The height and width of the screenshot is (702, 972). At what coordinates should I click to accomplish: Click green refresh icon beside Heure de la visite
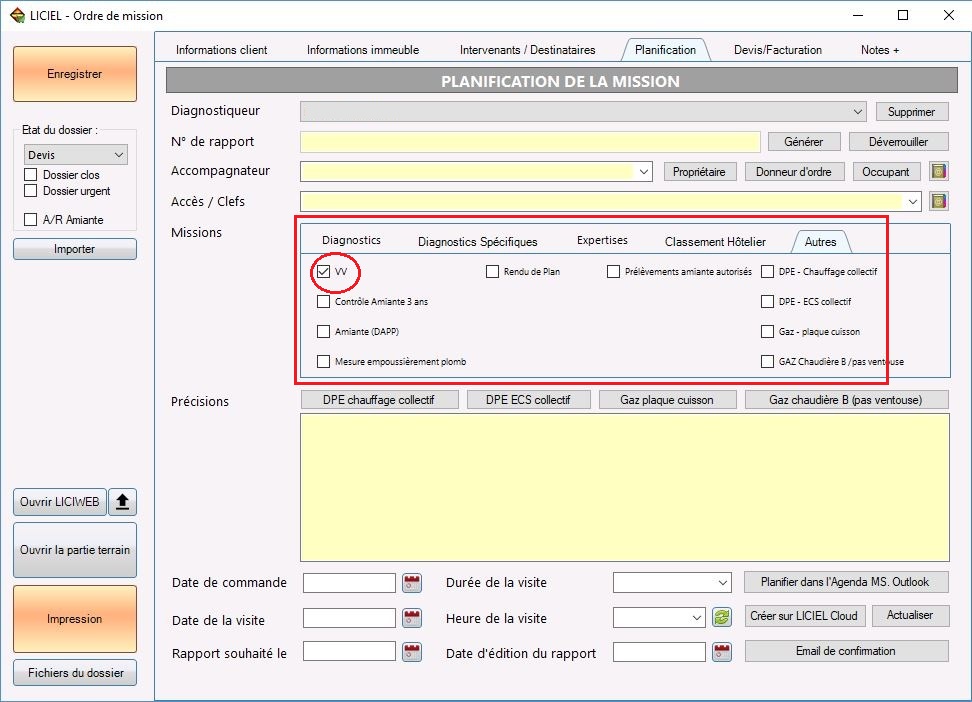[722, 618]
